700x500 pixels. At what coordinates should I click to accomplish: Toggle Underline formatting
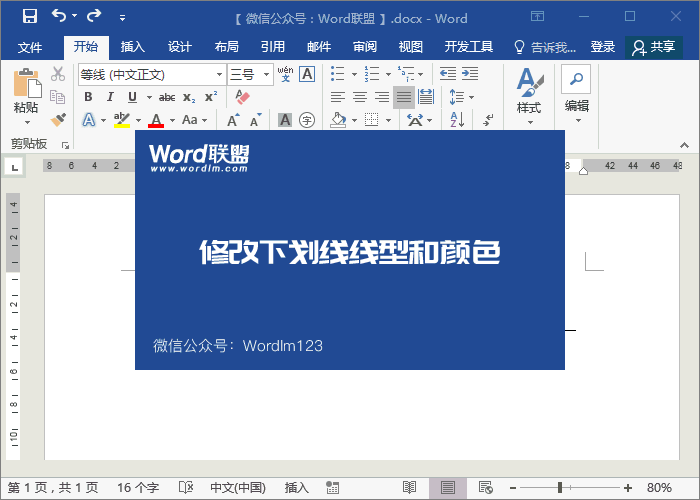(x=132, y=97)
